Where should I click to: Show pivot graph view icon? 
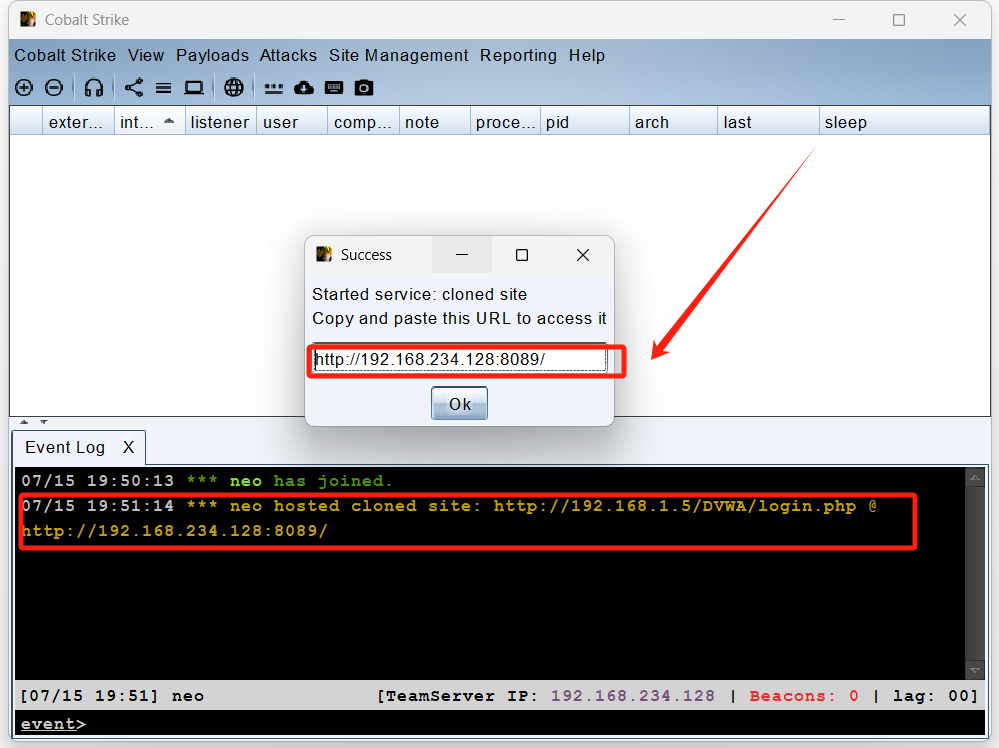[134, 88]
